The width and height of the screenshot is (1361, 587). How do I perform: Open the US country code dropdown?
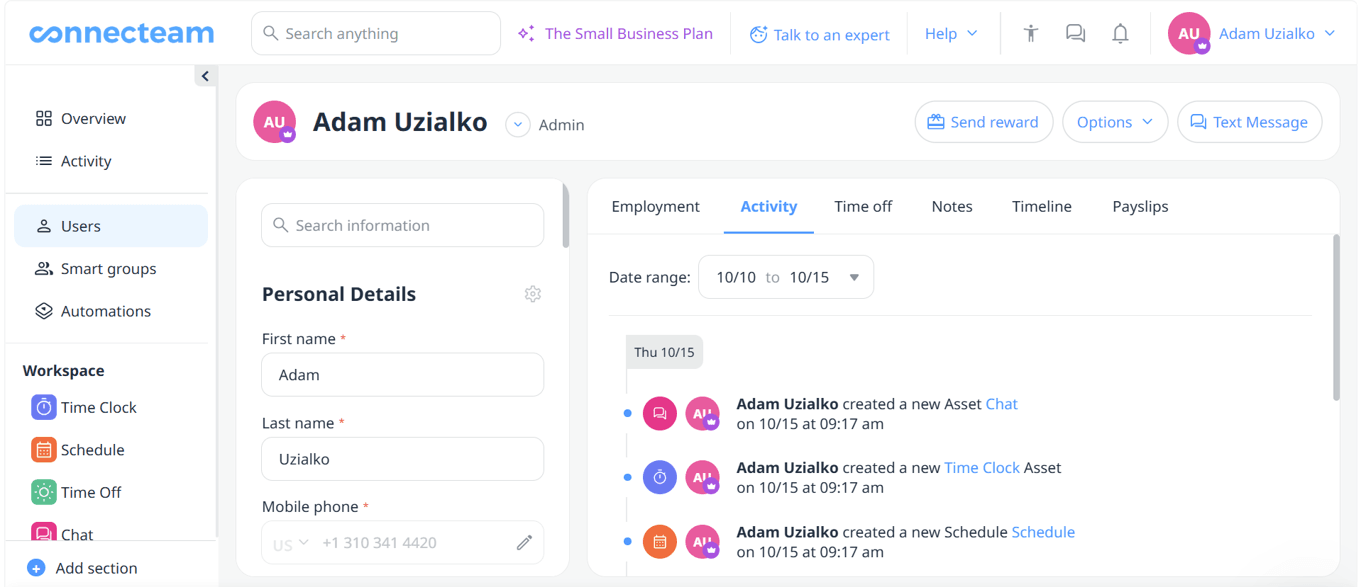click(290, 544)
